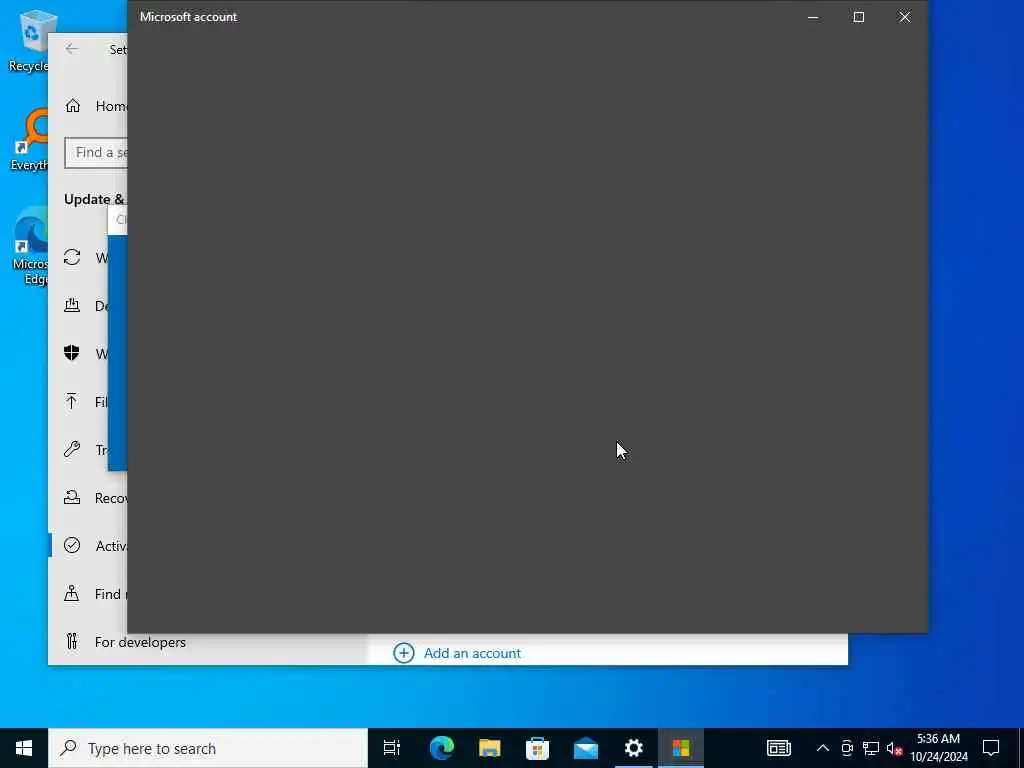The height and width of the screenshot is (768, 1024).
Task: Minimize the Microsoft account window
Action: 813,17
